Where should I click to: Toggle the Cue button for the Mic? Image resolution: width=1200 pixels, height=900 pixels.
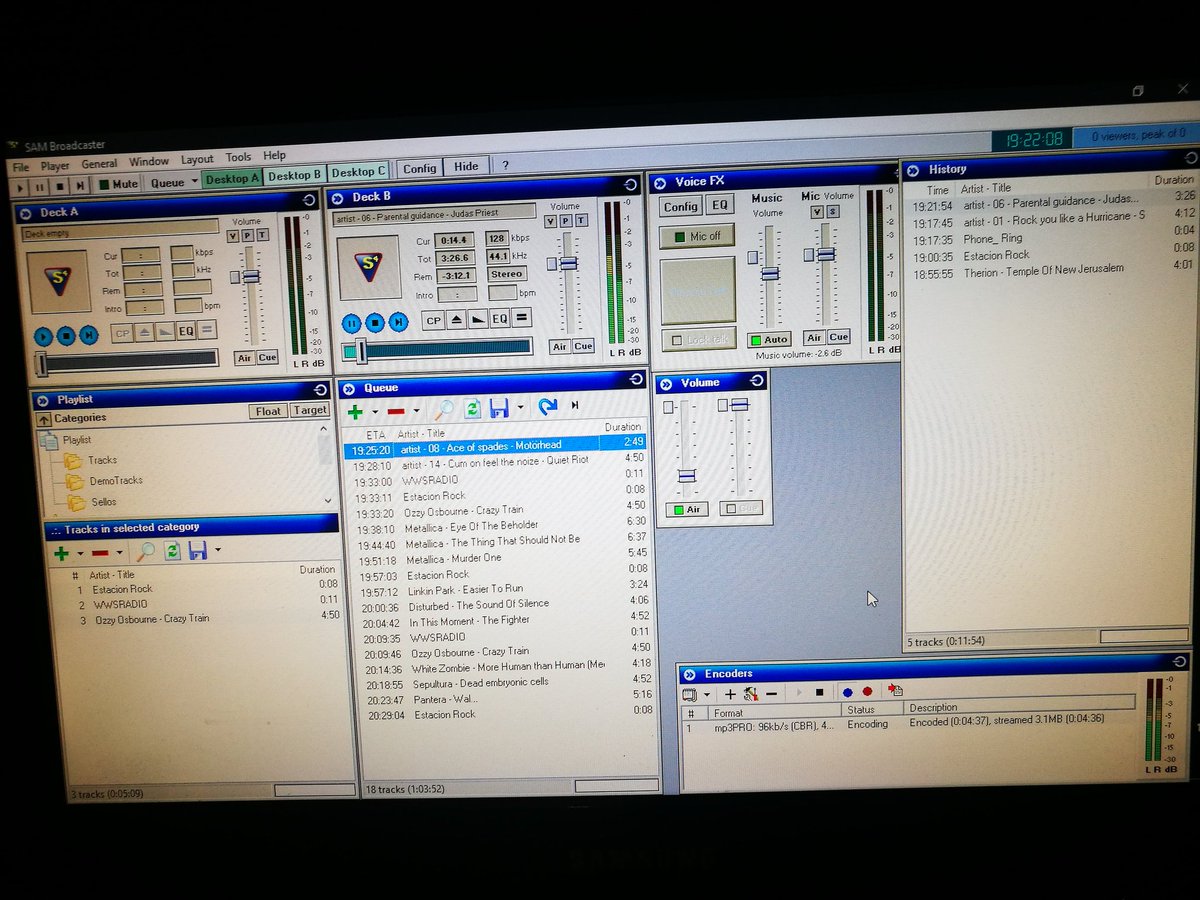838,337
